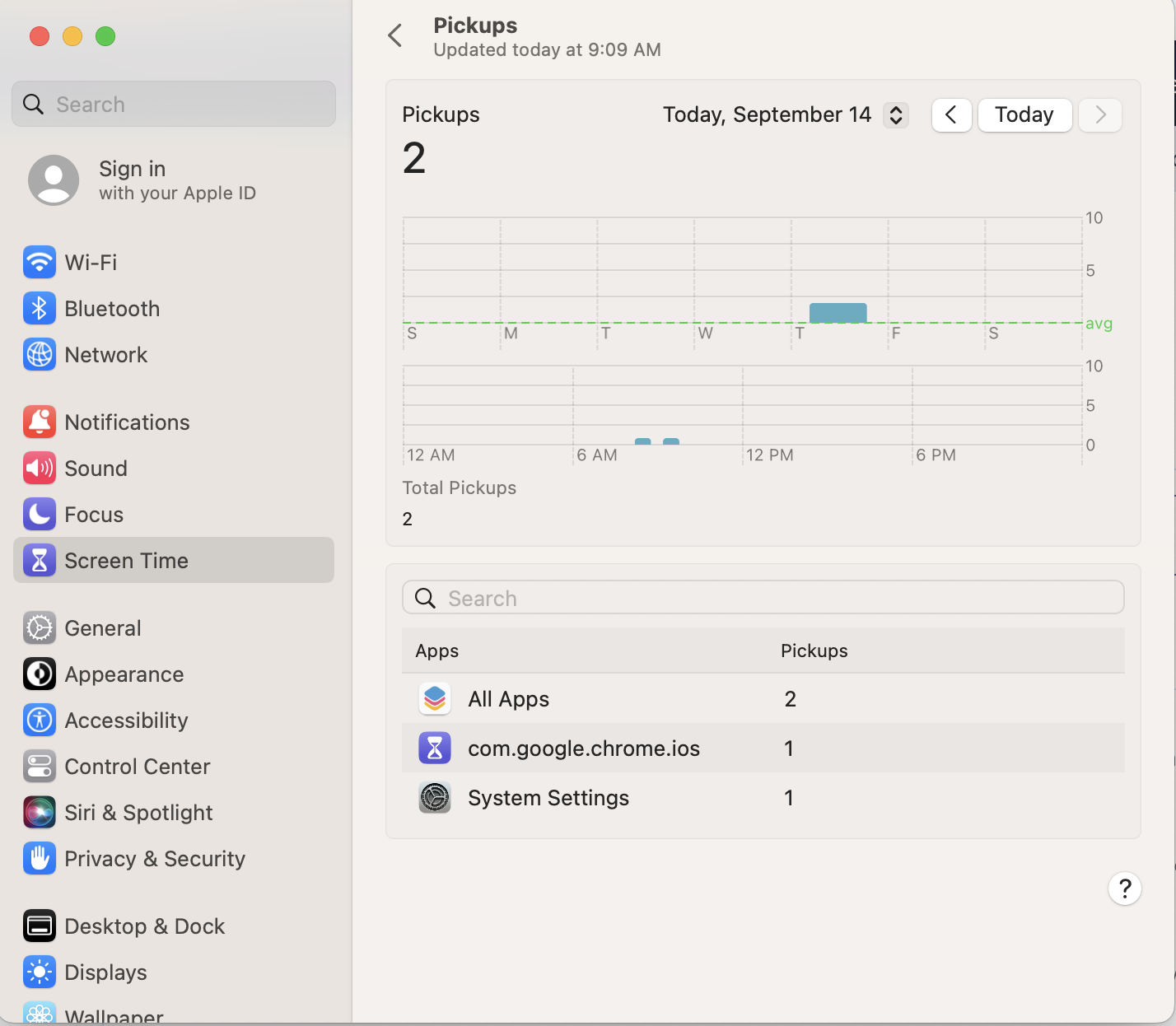
Task: Go to previous day with left chevron
Action: [951, 115]
